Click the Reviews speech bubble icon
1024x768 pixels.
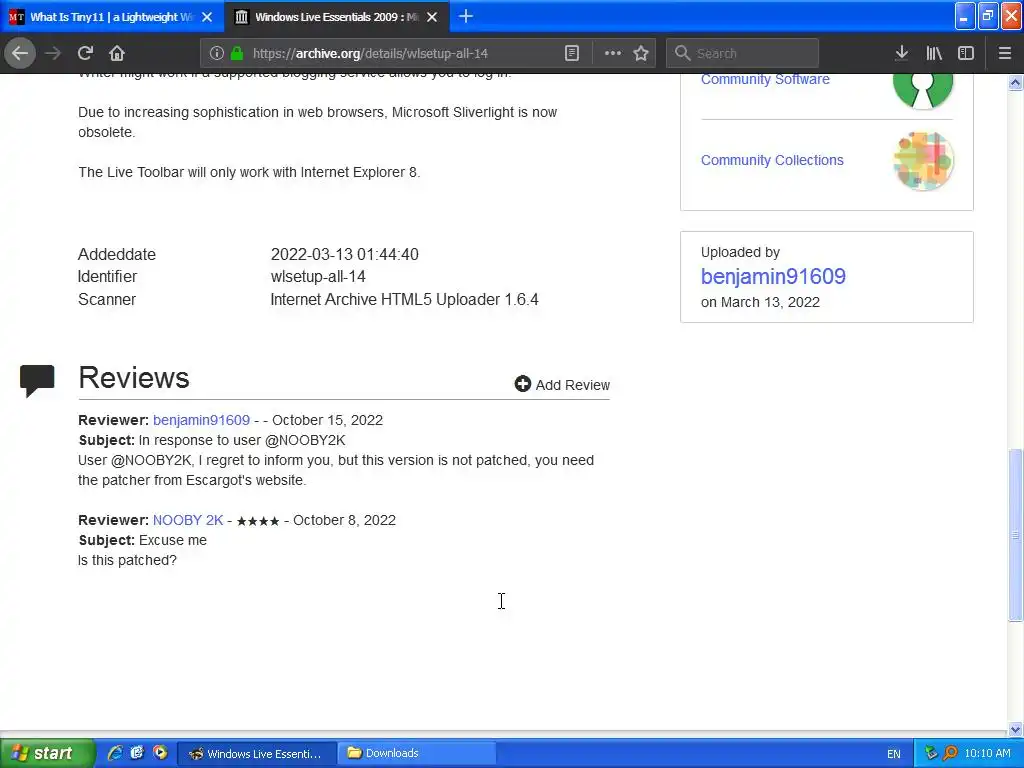[37, 380]
